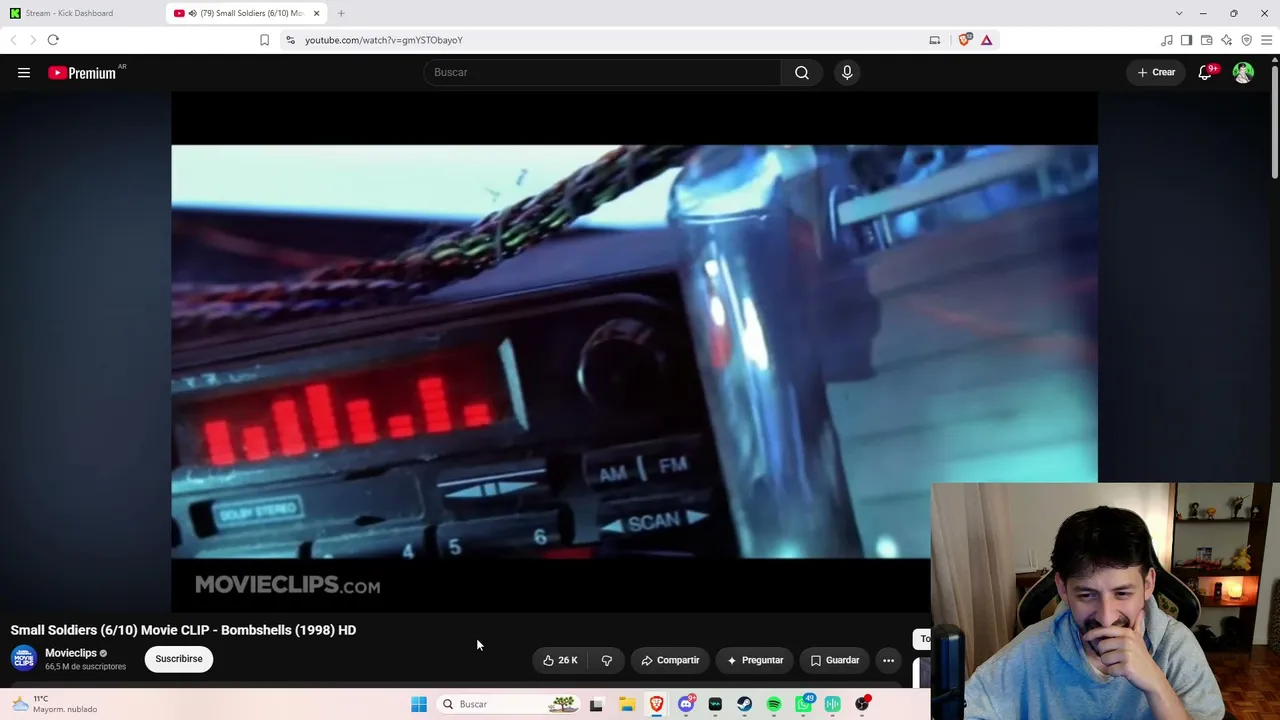Open the Movieclips channel name link
Image resolution: width=1280 pixels, height=720 pixels.
pyautogui.click(x=71, y=653)
